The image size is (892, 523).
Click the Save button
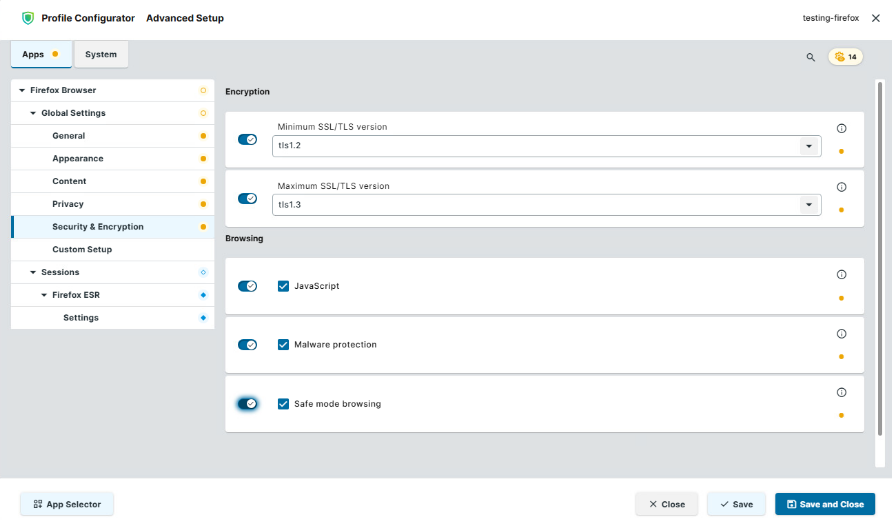point(736,504)
